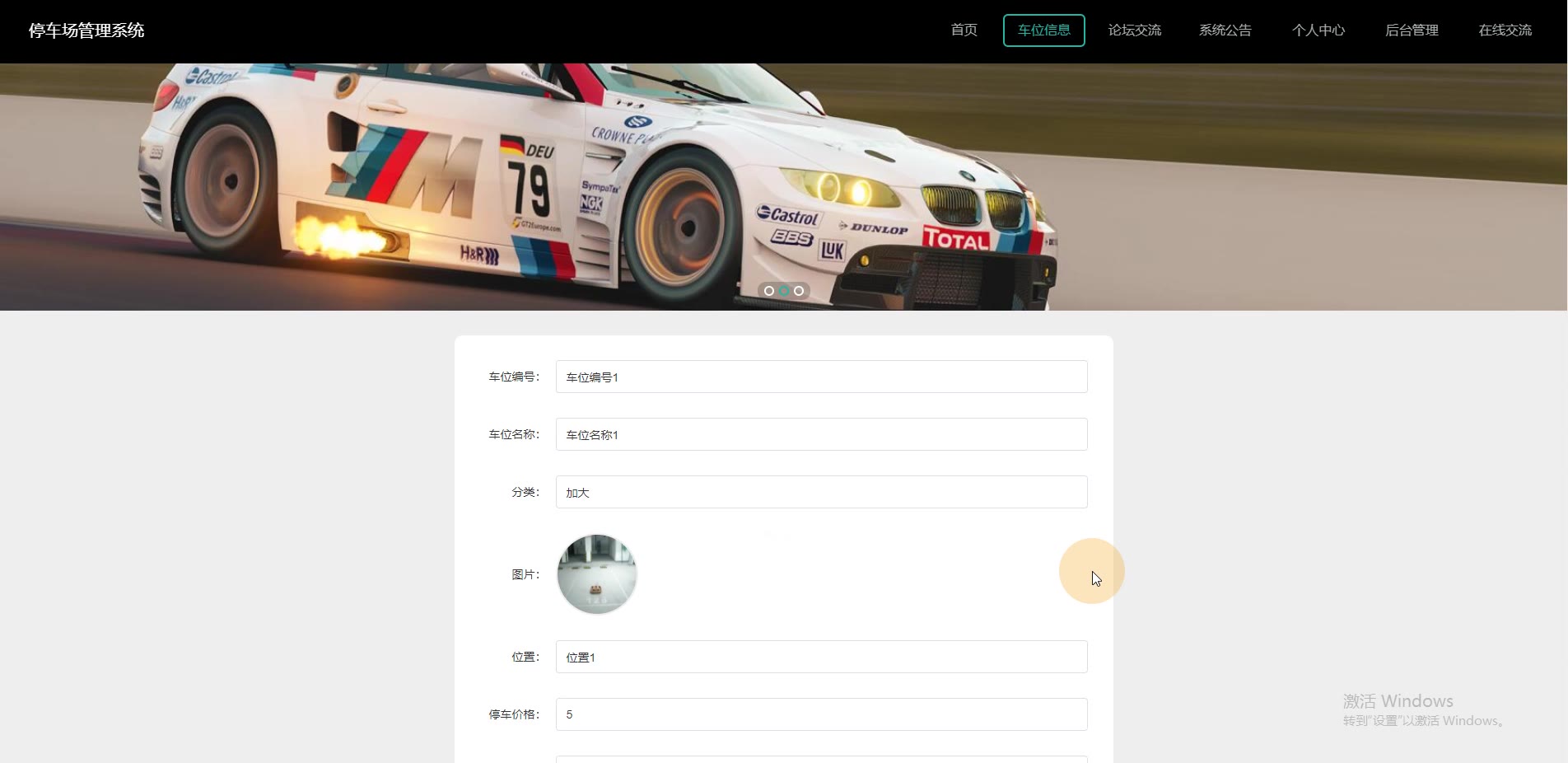Click the 分类 field showing 加大
Image resolution: width=1568 pixels, height=763 pixels.
(x=821, y=492)
